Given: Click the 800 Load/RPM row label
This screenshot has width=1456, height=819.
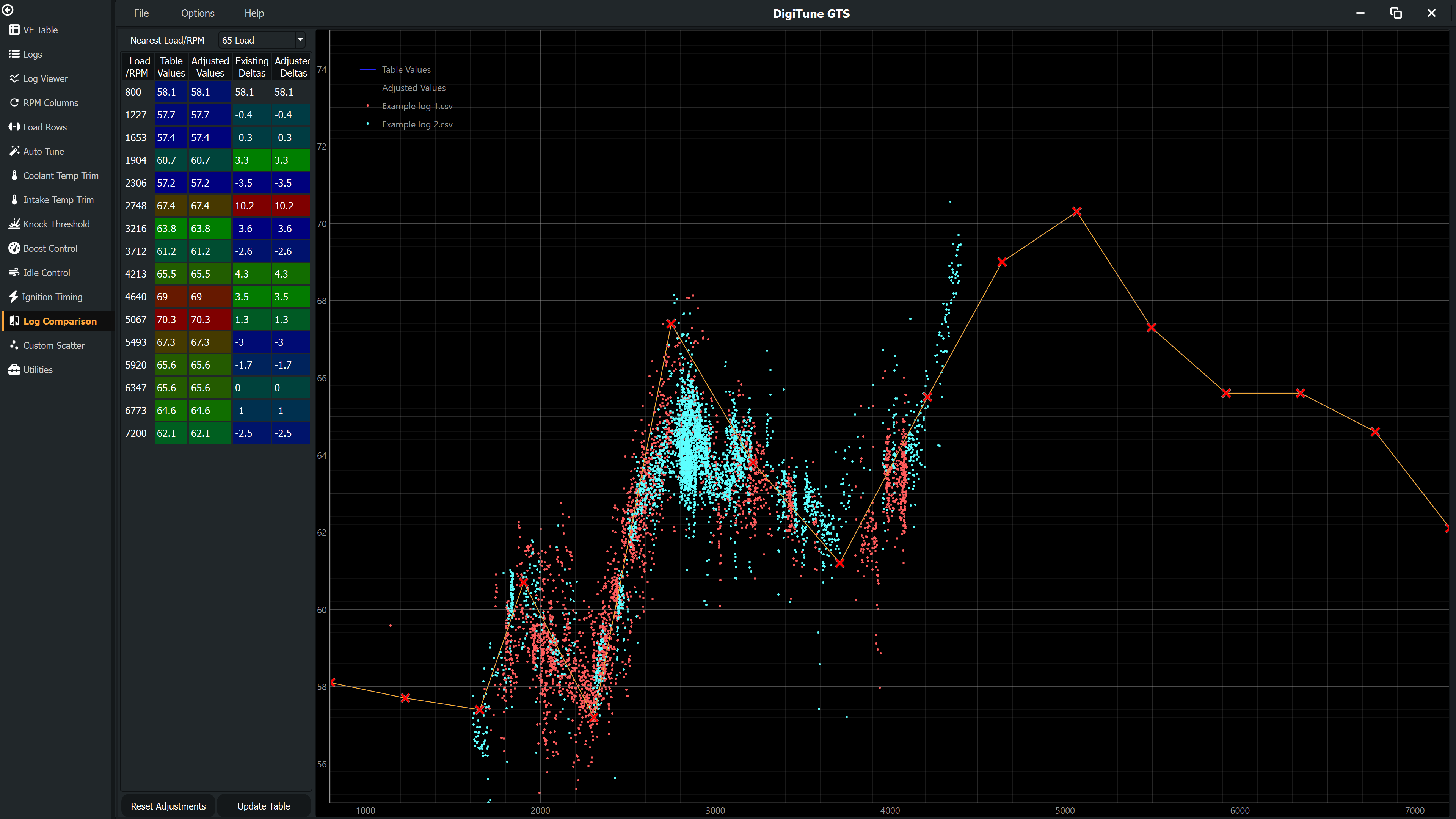Looking at the screenshot, I should (137, 92).
